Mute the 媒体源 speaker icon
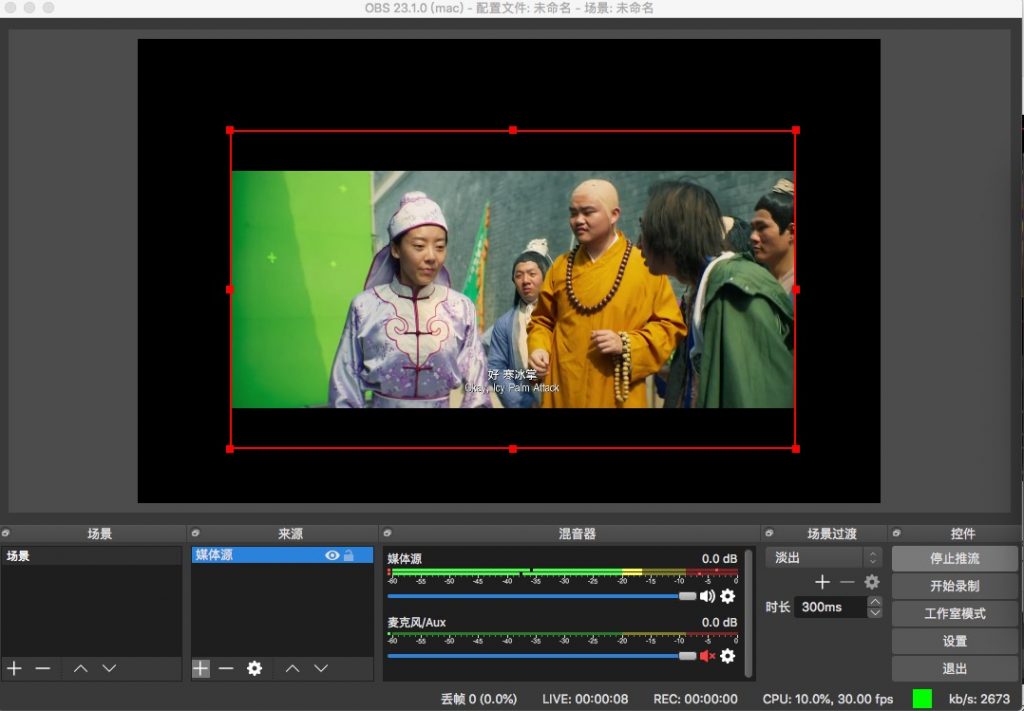The height and width of the screenshot is (711, 1024). pyautogui.click(x=707, y=596)
